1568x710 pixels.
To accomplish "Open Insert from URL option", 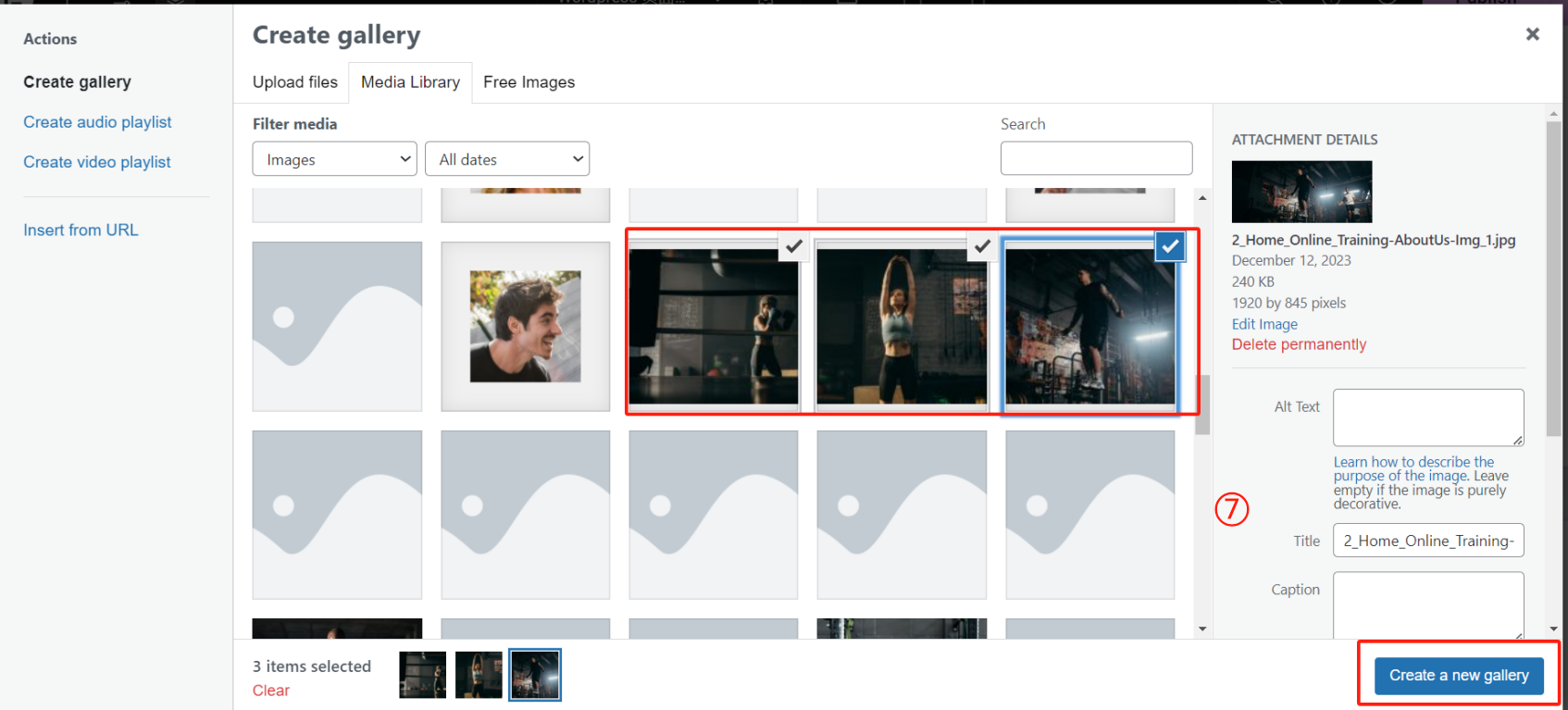I will (x=81, y=230).
